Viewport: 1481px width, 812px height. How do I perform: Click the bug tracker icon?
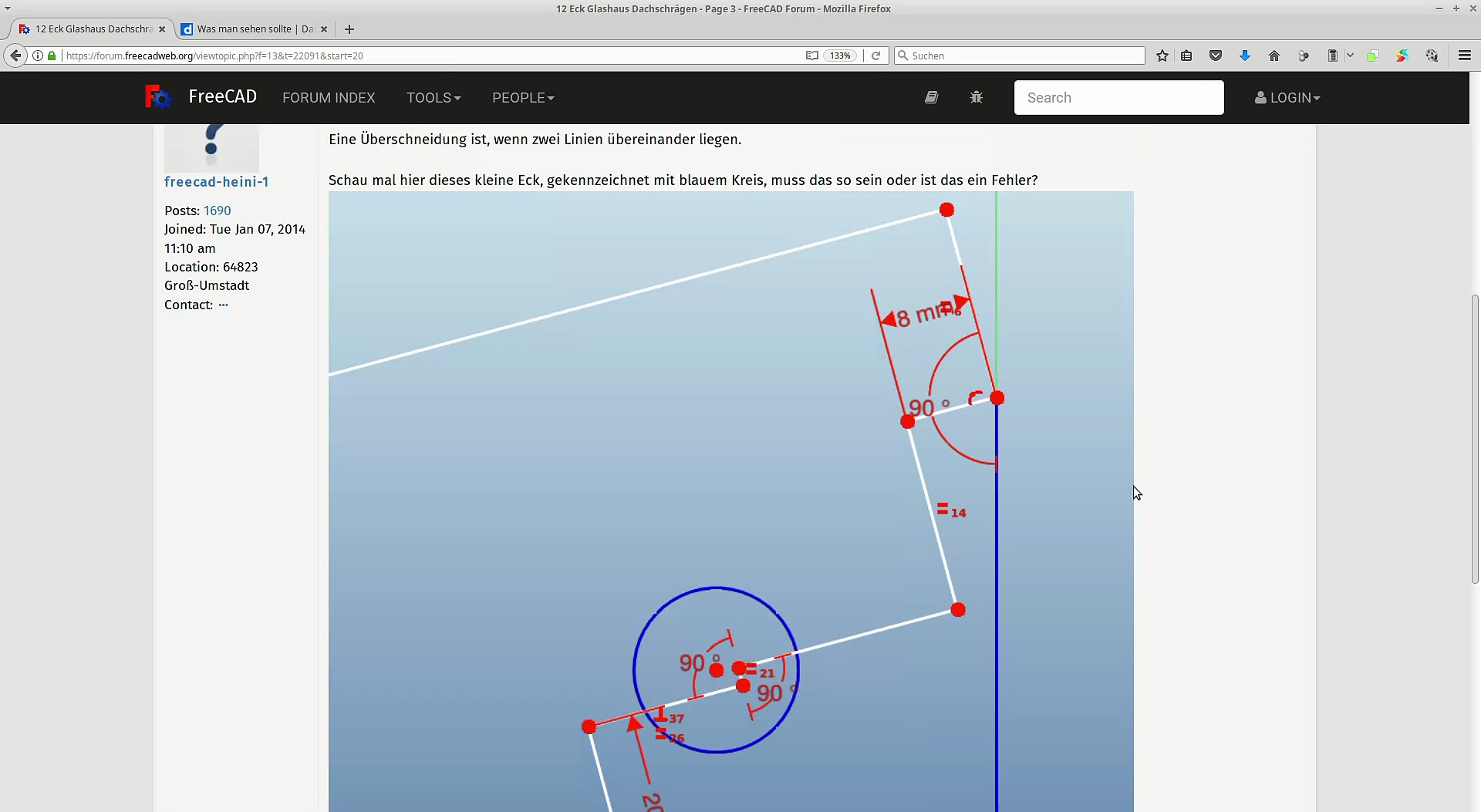pyautogui.click(x=976, y=98)
